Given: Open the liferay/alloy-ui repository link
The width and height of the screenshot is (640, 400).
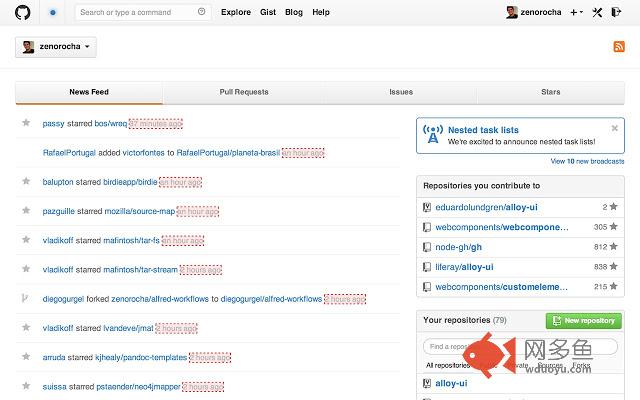Looking at the screenshot, I should (464, 267).
